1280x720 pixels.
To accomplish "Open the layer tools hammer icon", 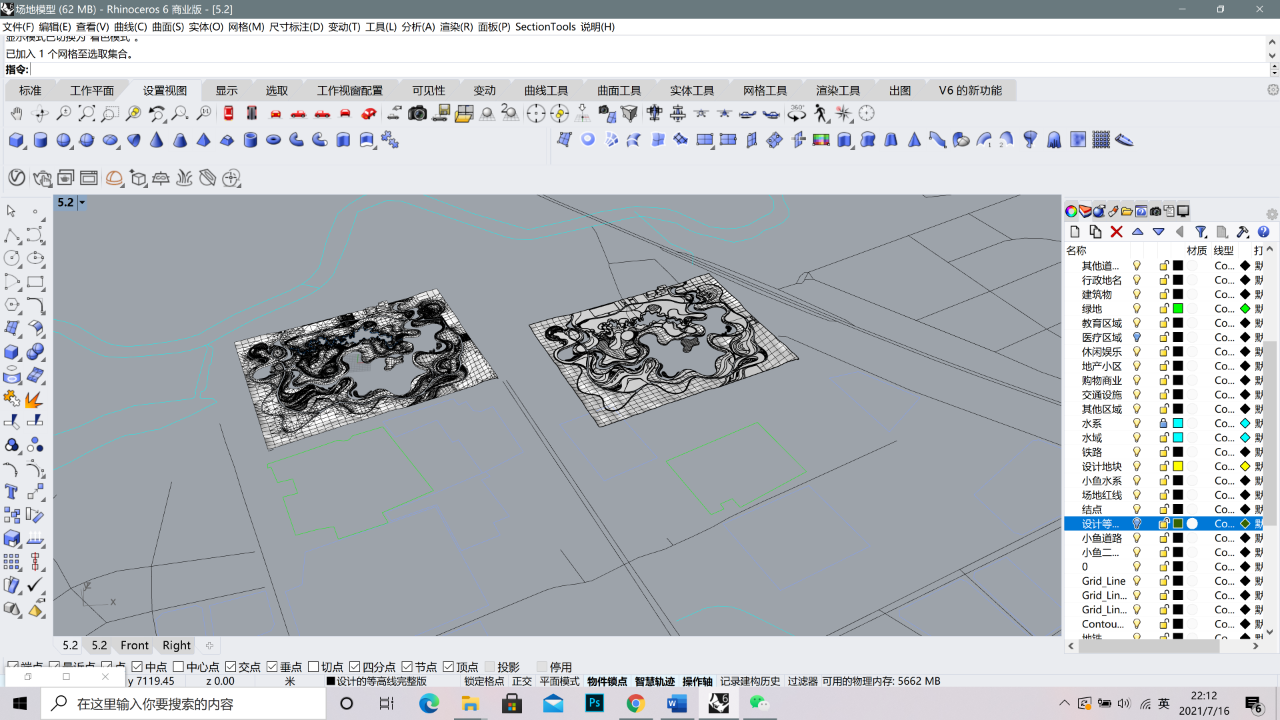I will (x=1243, y=232).
